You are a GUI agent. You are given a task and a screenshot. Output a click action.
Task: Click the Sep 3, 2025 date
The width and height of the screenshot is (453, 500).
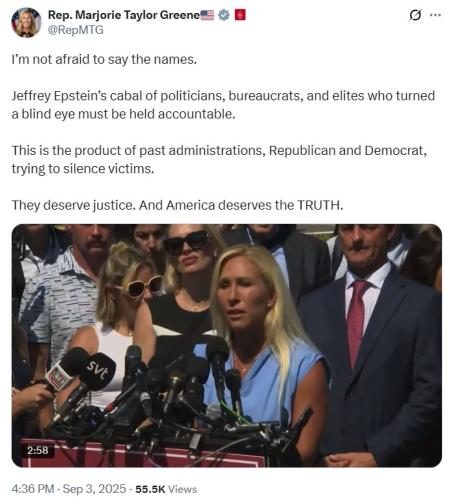click(x=94, y=489)
